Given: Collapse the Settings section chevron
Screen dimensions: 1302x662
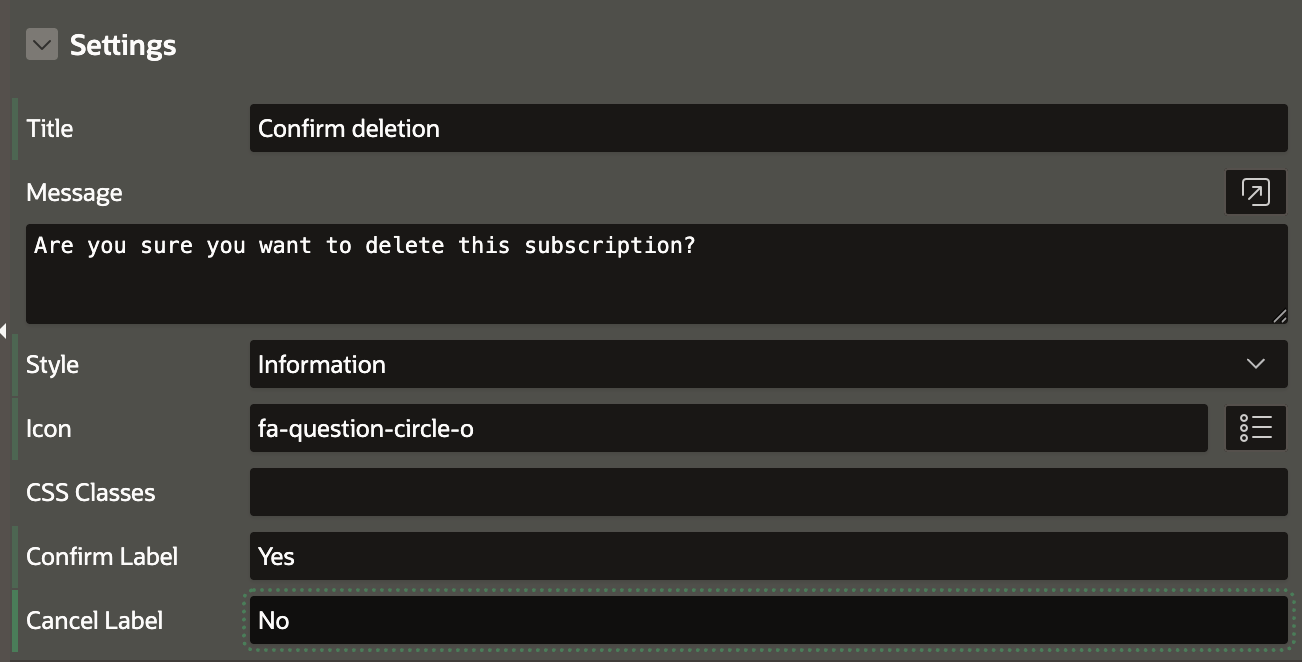Looking at the screenshot, I should (x=41, y=45).
